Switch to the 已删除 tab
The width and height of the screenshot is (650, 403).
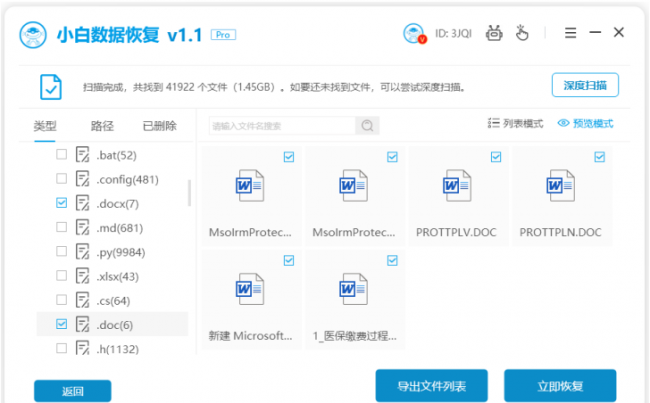pos(160,126)
